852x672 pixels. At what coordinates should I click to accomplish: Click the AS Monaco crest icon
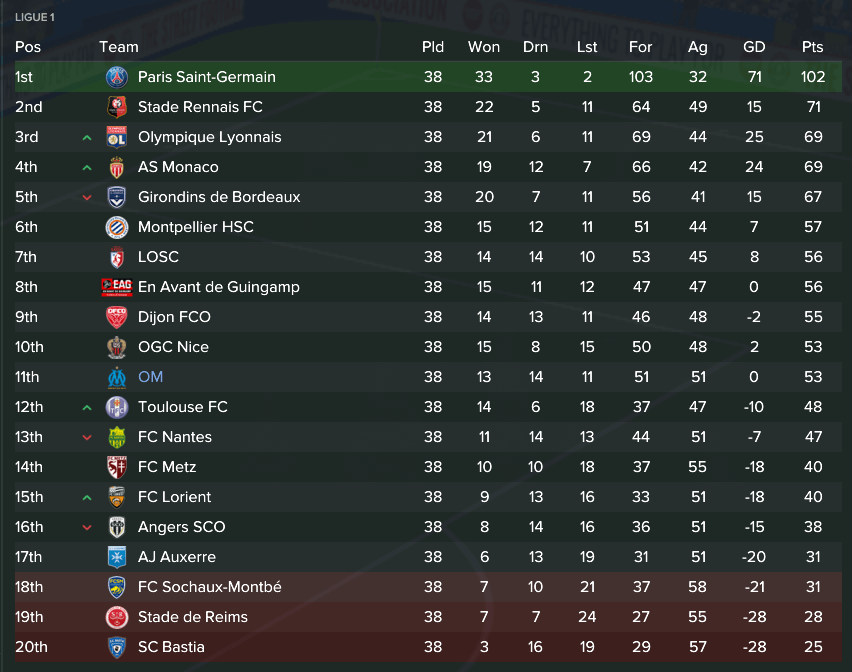tap(117, 167)
